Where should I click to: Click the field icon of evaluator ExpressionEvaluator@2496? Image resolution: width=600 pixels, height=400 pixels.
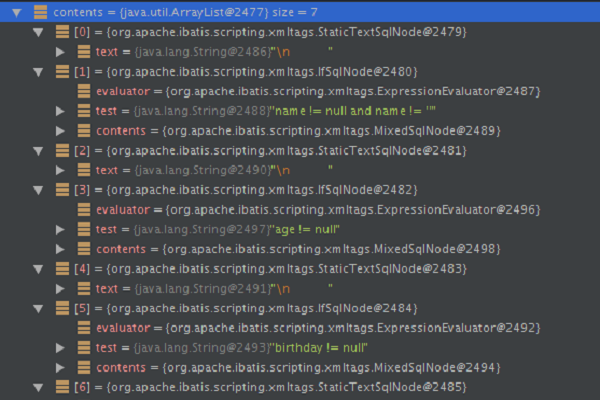click(x=84, y=210)
